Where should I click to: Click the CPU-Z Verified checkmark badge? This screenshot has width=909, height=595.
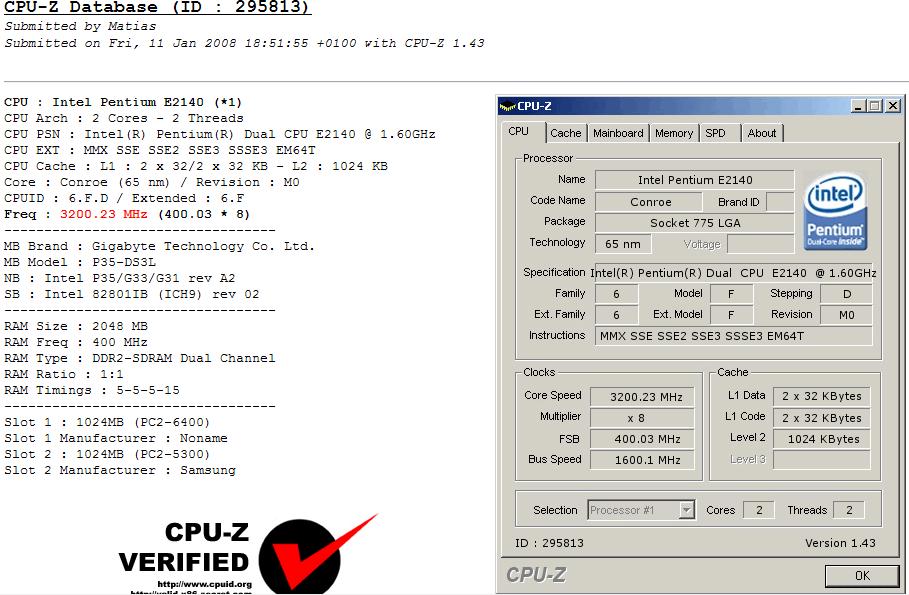tap(318, 552)
